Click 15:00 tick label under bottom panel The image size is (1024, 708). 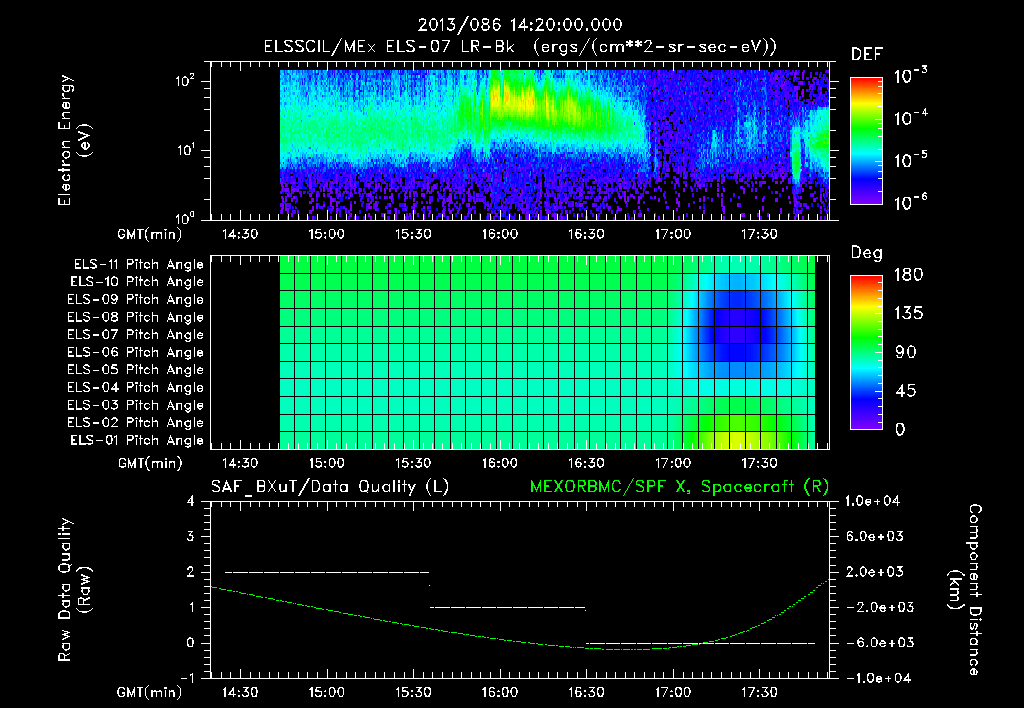point(327,692)
